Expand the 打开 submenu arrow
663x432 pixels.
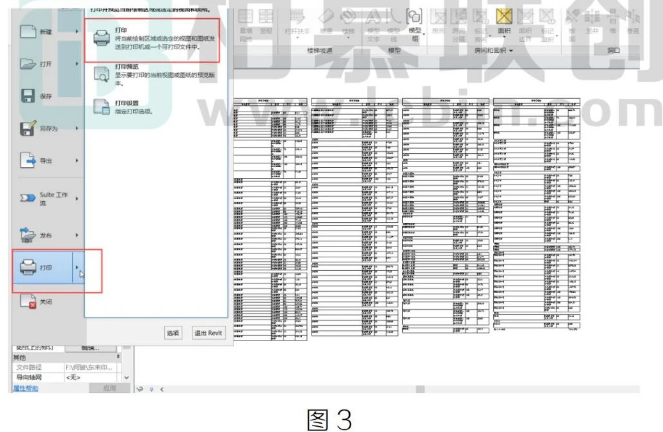[x=77, y=63]
